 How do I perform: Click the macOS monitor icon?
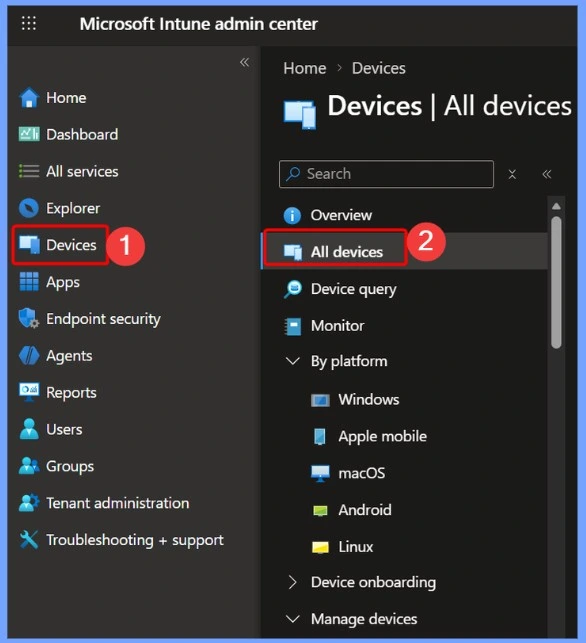click(x=320, y=473)
